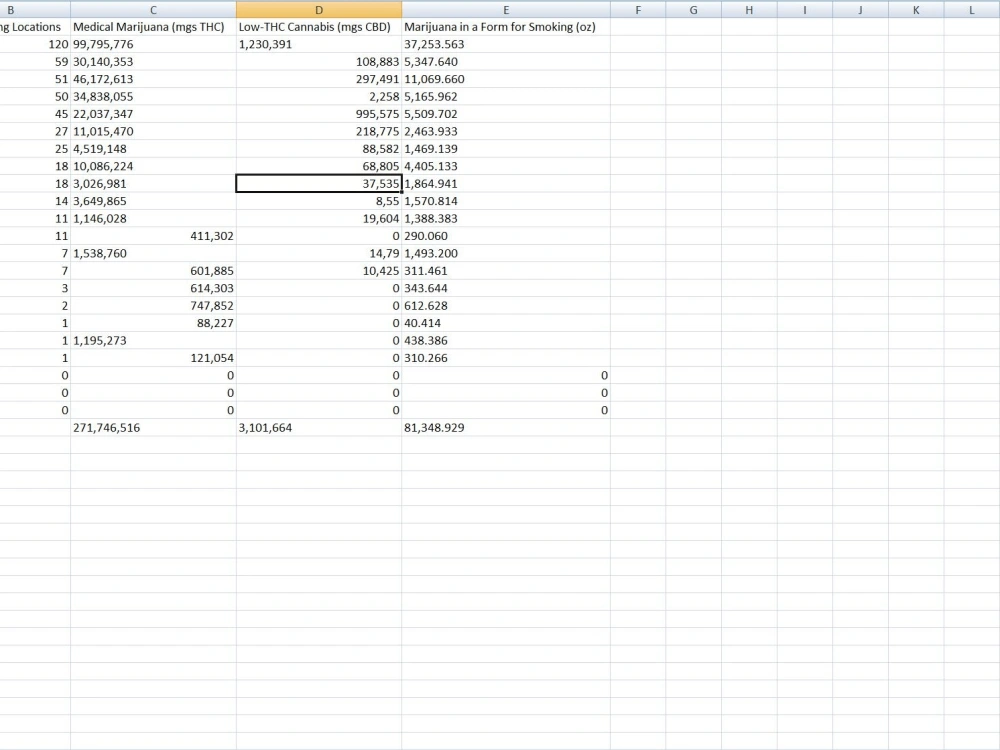Select cell with value 11,015,470
This screenshot has width=1000, height=750.
(x=153, y=131)
